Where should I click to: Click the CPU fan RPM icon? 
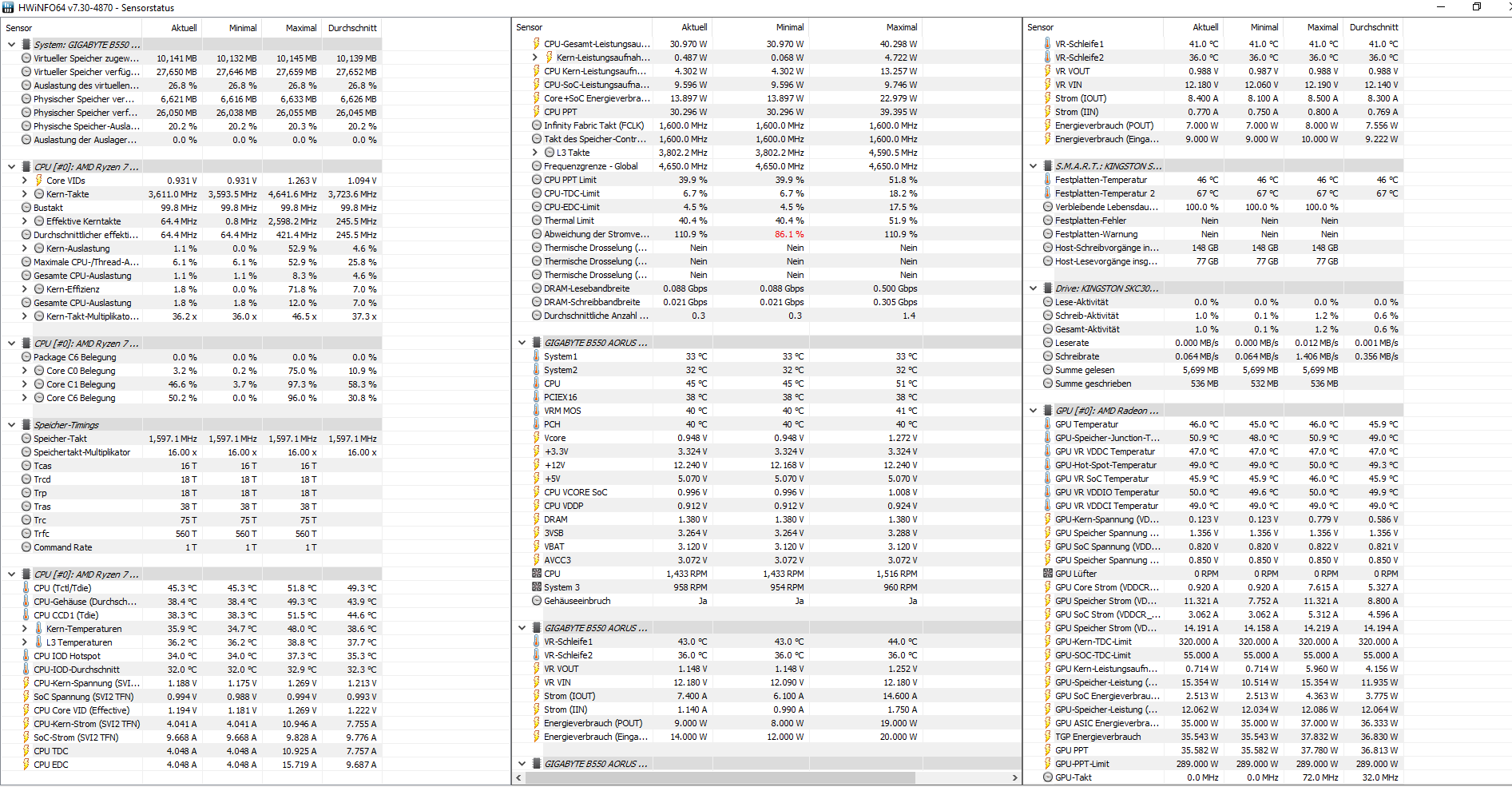(537, 574)
